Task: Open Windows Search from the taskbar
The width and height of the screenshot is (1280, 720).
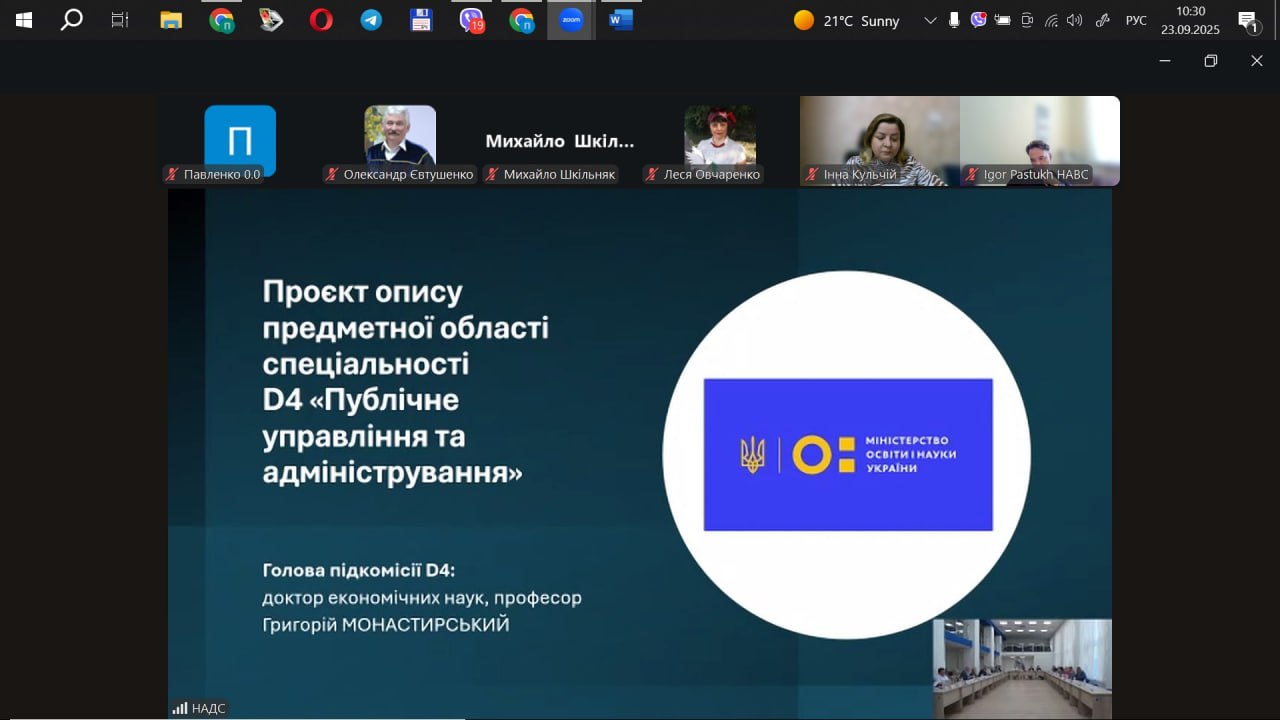Action: click(x=72, y=20)
